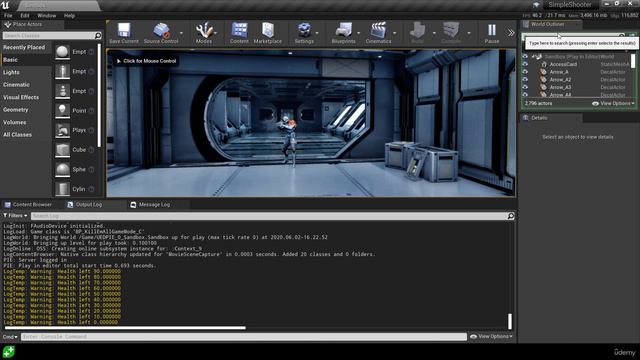This screenshot has height=360, width=640.
Task: Click the Output Log horizontal scrollbar
Action: point(125,327)
